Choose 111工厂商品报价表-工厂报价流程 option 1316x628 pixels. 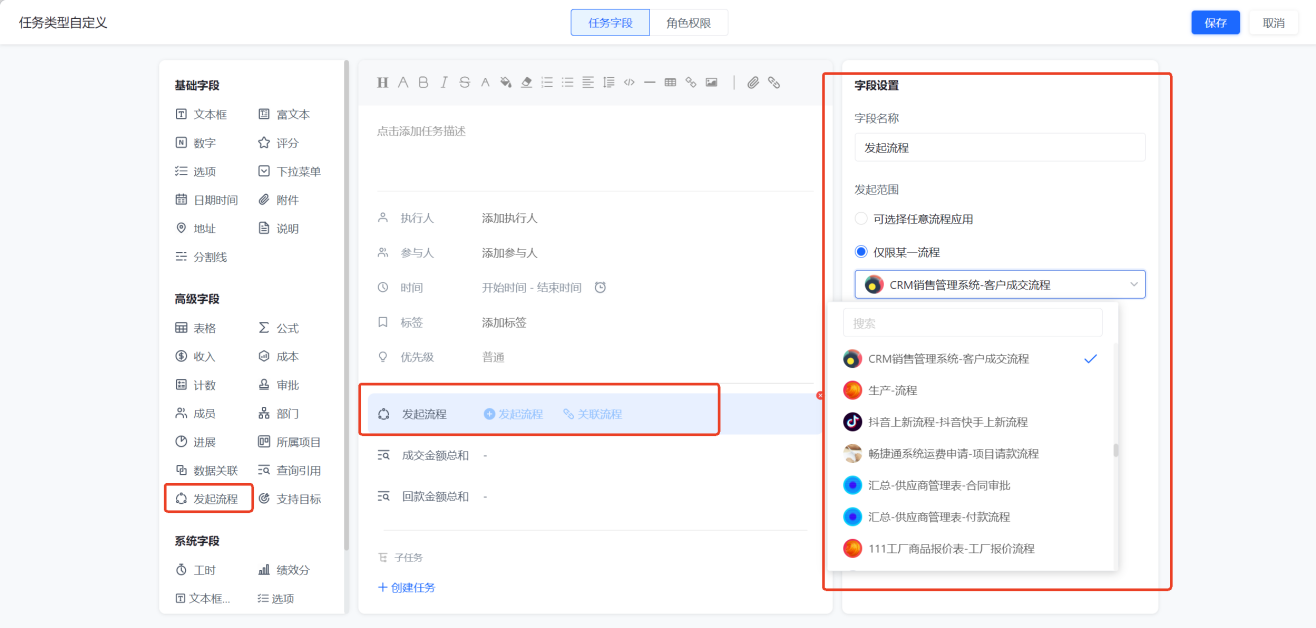coord(973,548)
